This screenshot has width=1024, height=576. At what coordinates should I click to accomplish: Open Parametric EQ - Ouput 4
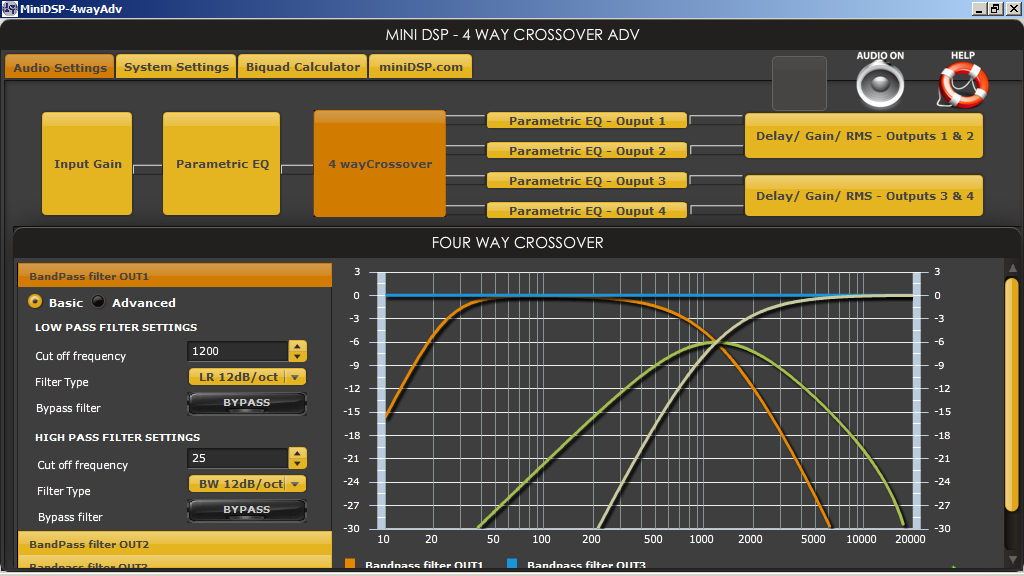click(587, 211)
